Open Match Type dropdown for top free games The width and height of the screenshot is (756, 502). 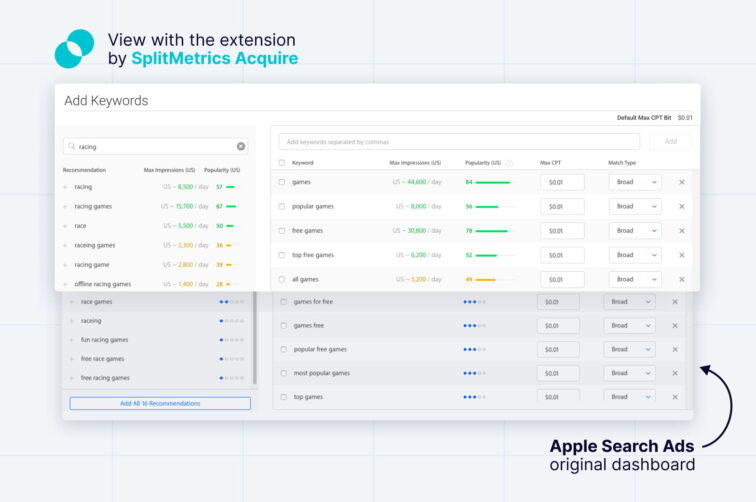point(635,255)
